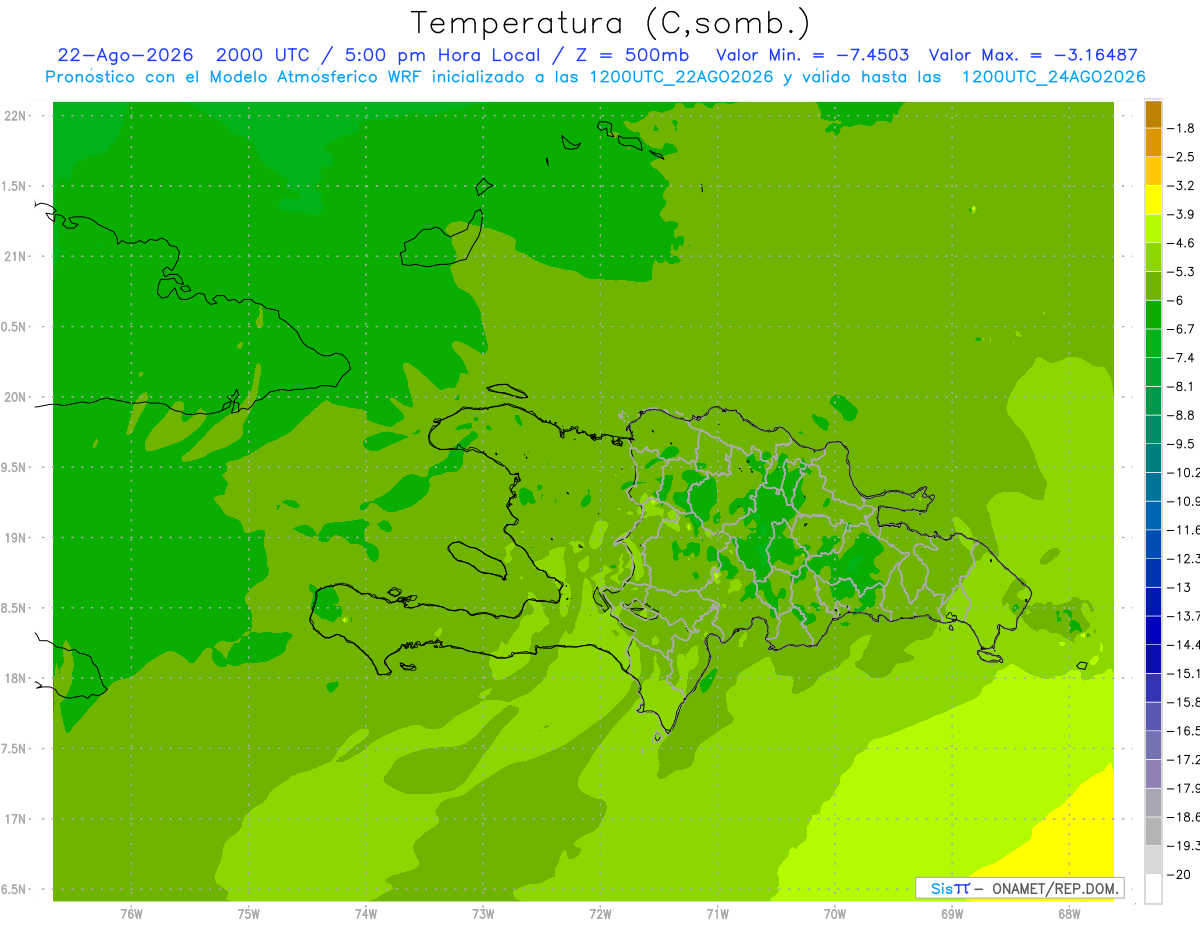
Task: Click the '-15.8' legend value
Action: pos(1184,702)
